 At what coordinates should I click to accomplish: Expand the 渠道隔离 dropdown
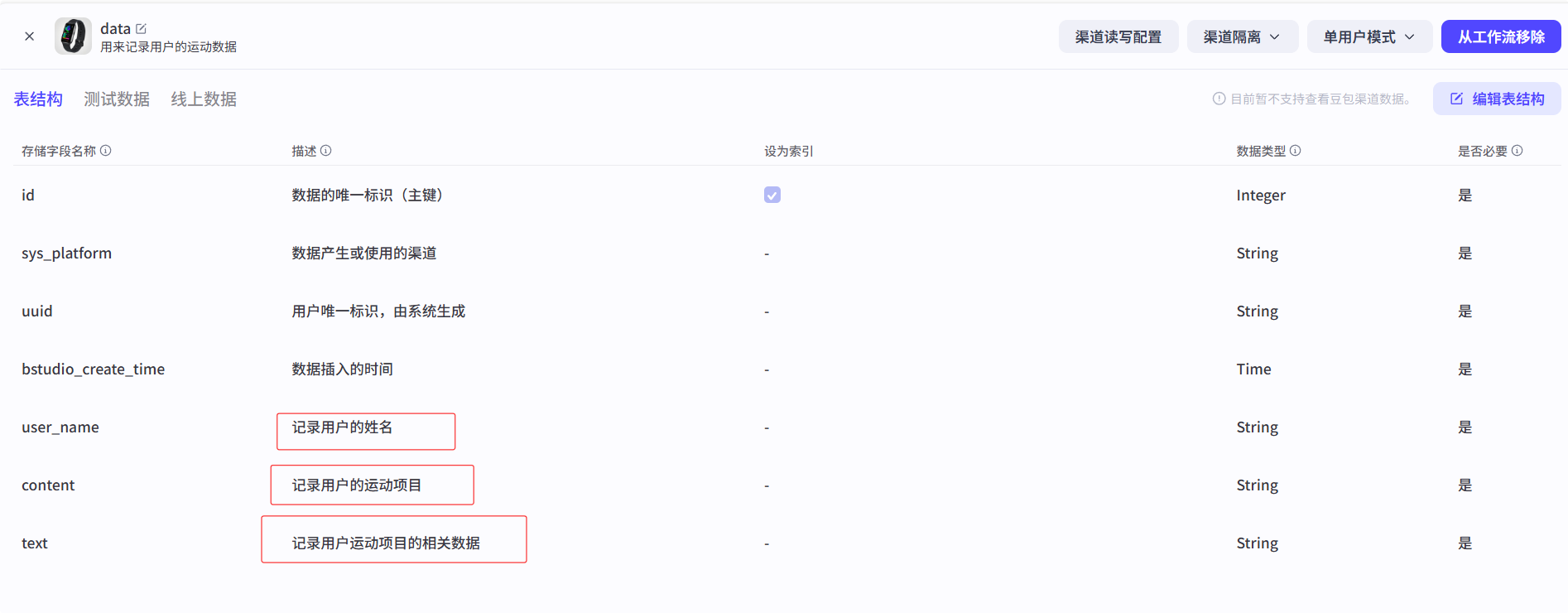[1242, 36]
